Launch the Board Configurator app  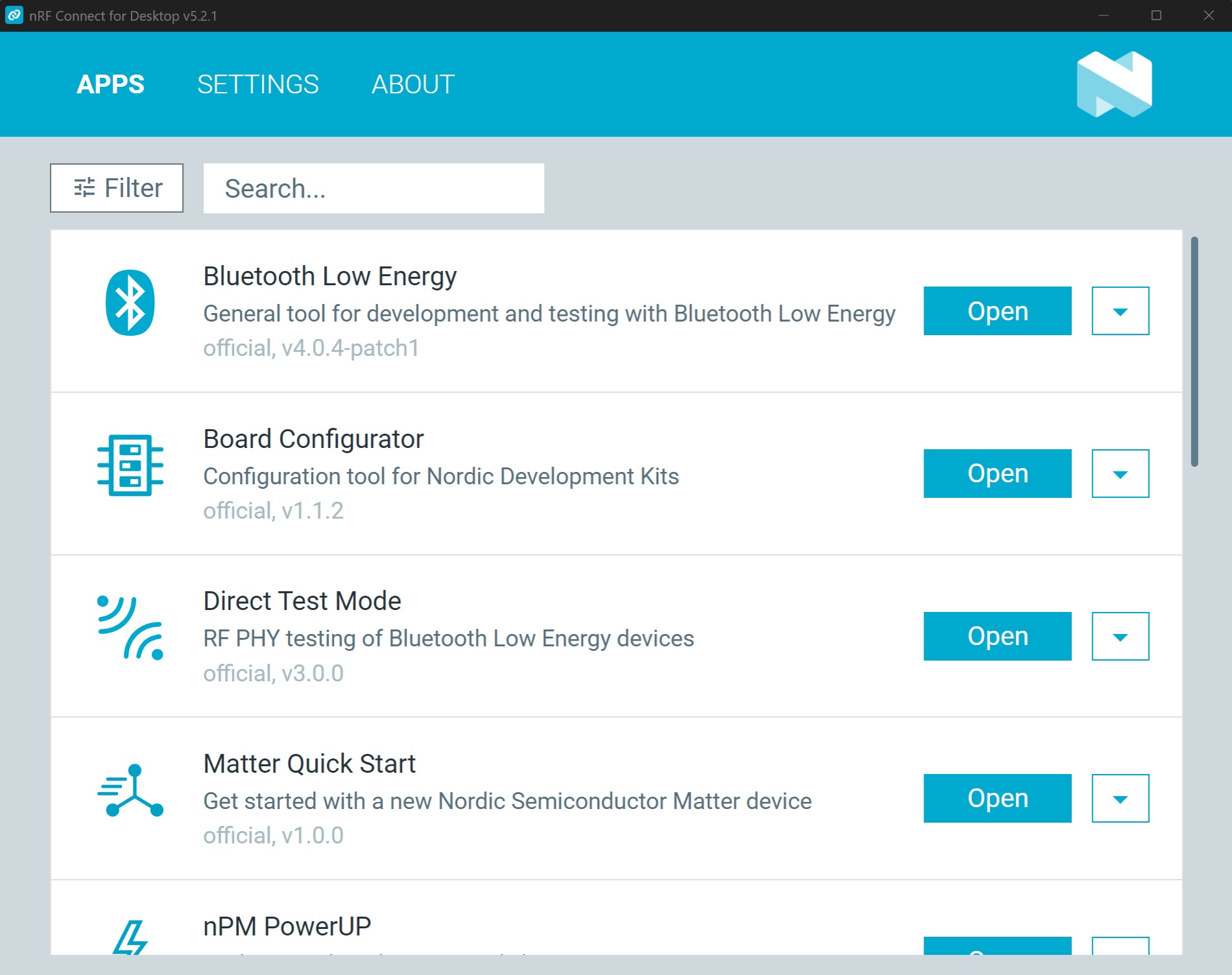click(x=997, y=474)
